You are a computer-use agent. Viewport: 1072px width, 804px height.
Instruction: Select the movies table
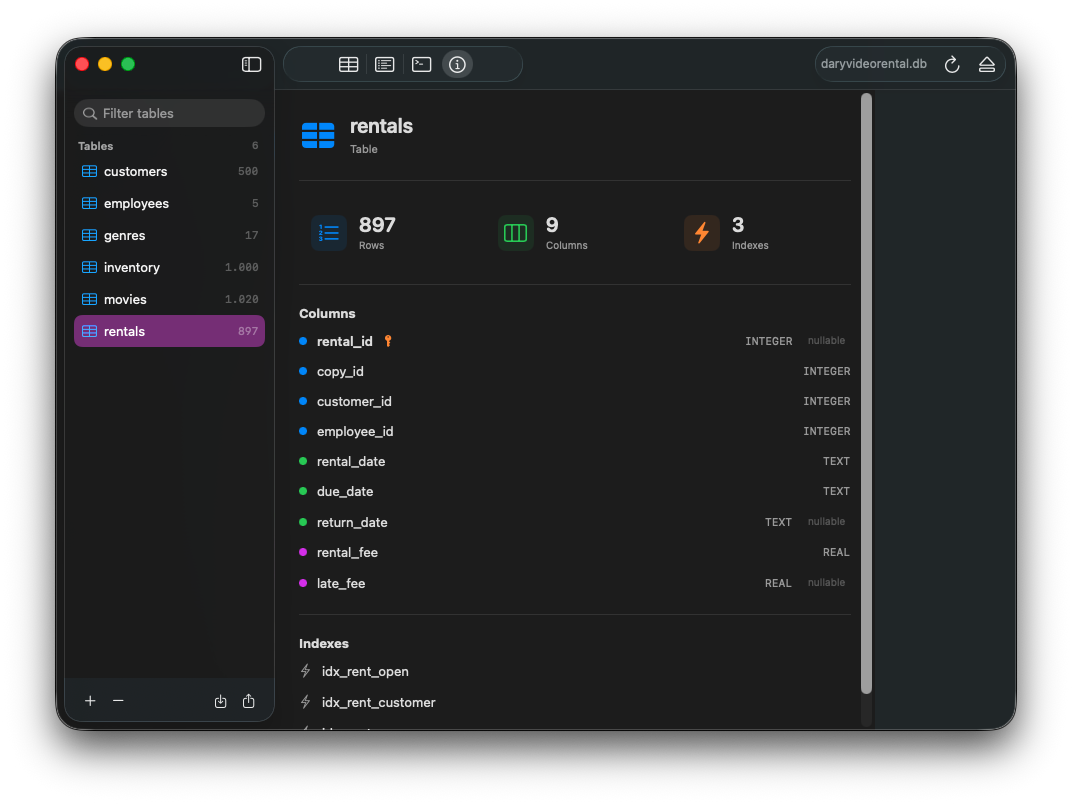pyautogui.click(x=170, y=299)
